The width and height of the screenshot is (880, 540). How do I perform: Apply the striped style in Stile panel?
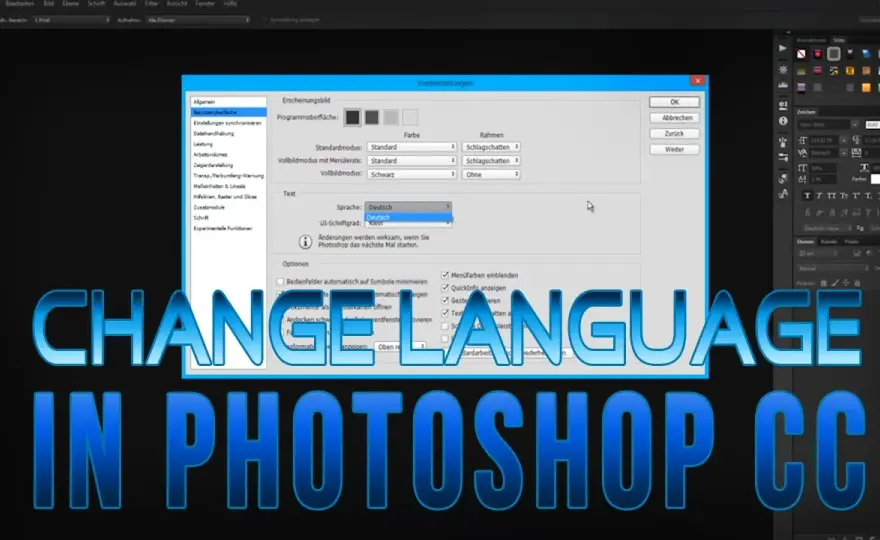point(834,71)
